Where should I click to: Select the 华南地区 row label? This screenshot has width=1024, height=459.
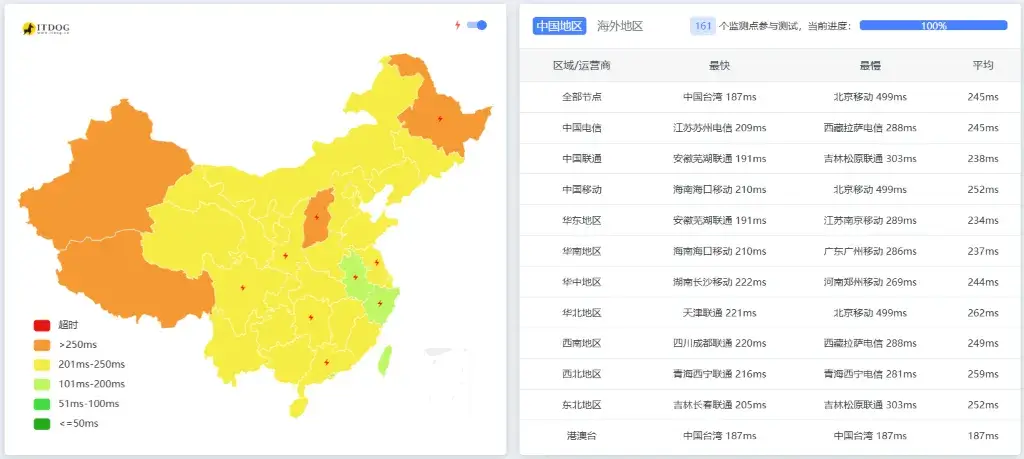[582, 251]
